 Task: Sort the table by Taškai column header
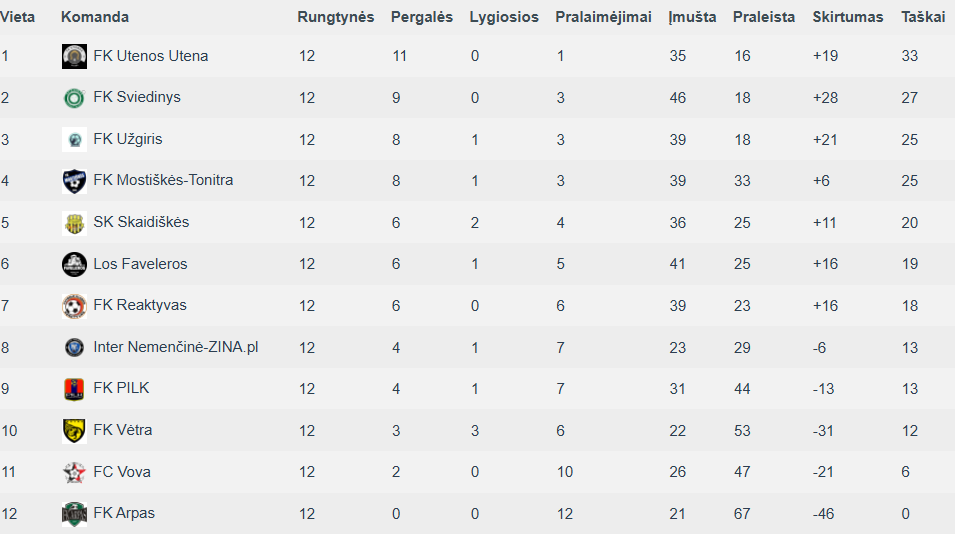[x=923, y=17]
